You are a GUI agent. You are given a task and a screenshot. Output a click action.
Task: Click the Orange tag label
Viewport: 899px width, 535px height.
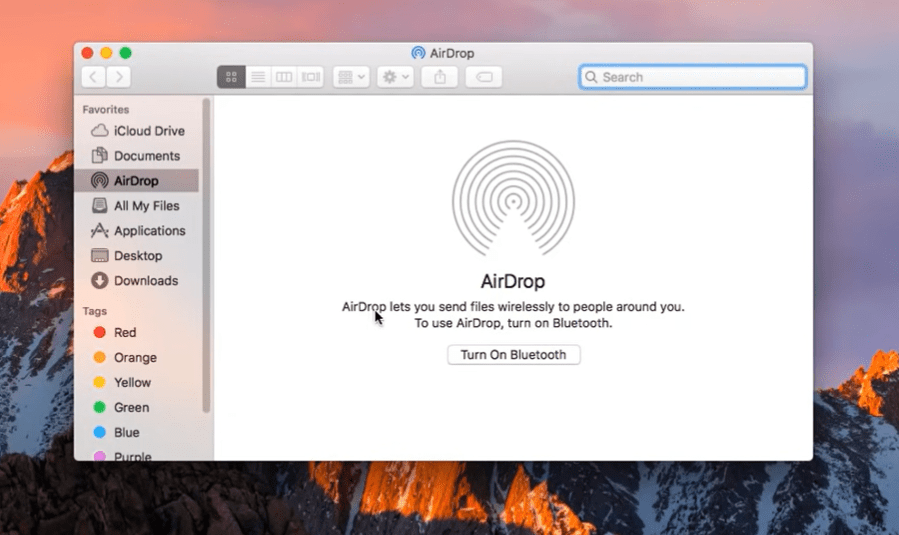pos(135,358)
